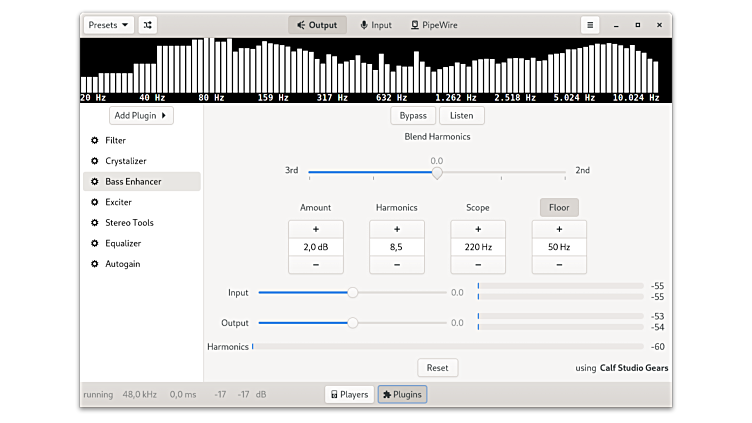Click the gear icon beside Filter

point(95,141)
